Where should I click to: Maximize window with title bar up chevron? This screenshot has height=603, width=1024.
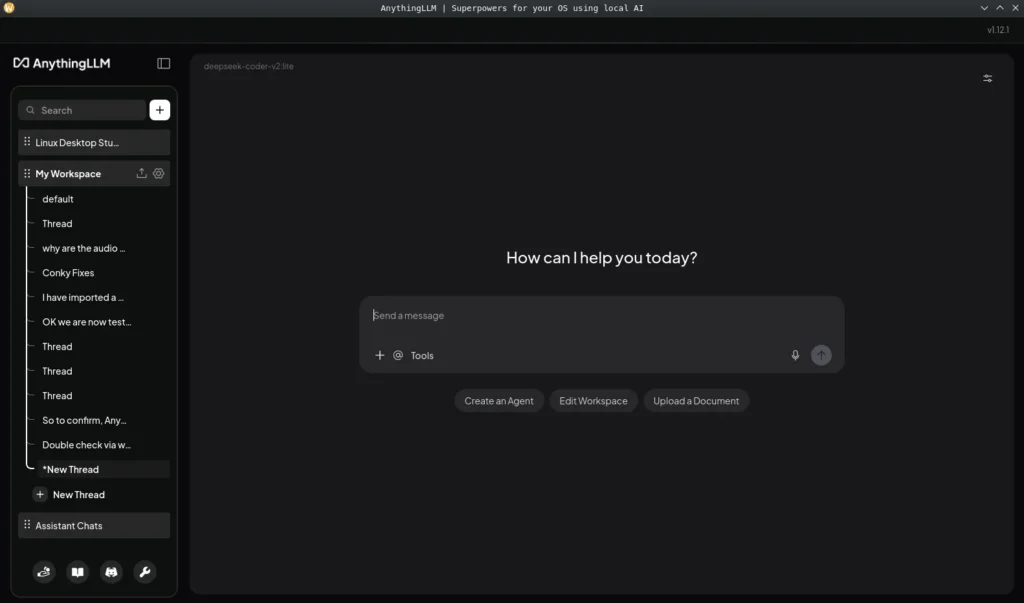[999, 8]
